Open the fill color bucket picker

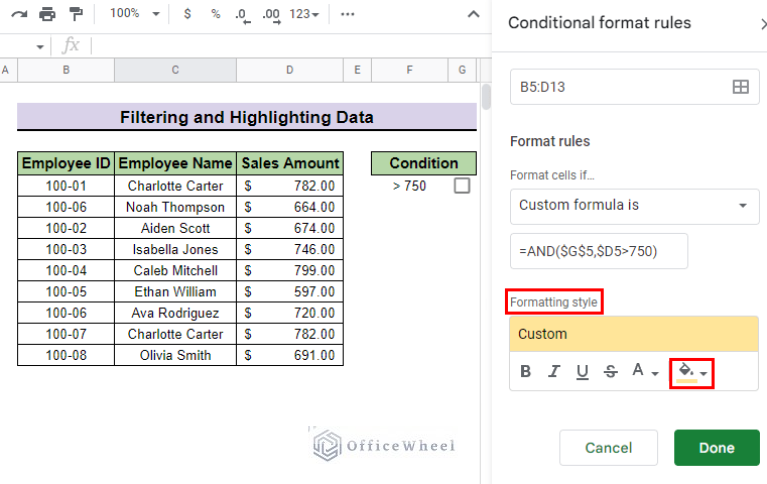click(692, 373)
